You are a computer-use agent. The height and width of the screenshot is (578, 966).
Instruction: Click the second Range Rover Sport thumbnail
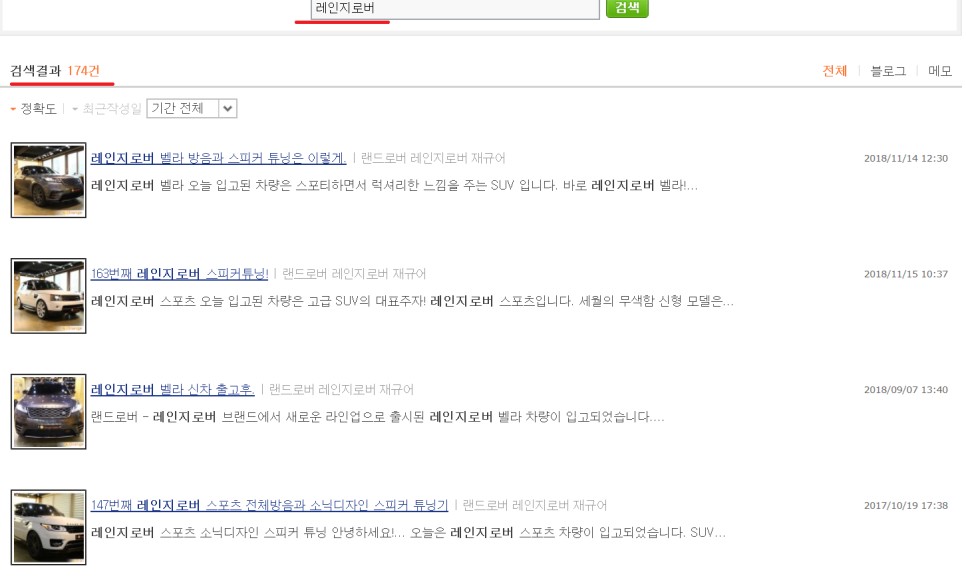[x=48, y=295]
